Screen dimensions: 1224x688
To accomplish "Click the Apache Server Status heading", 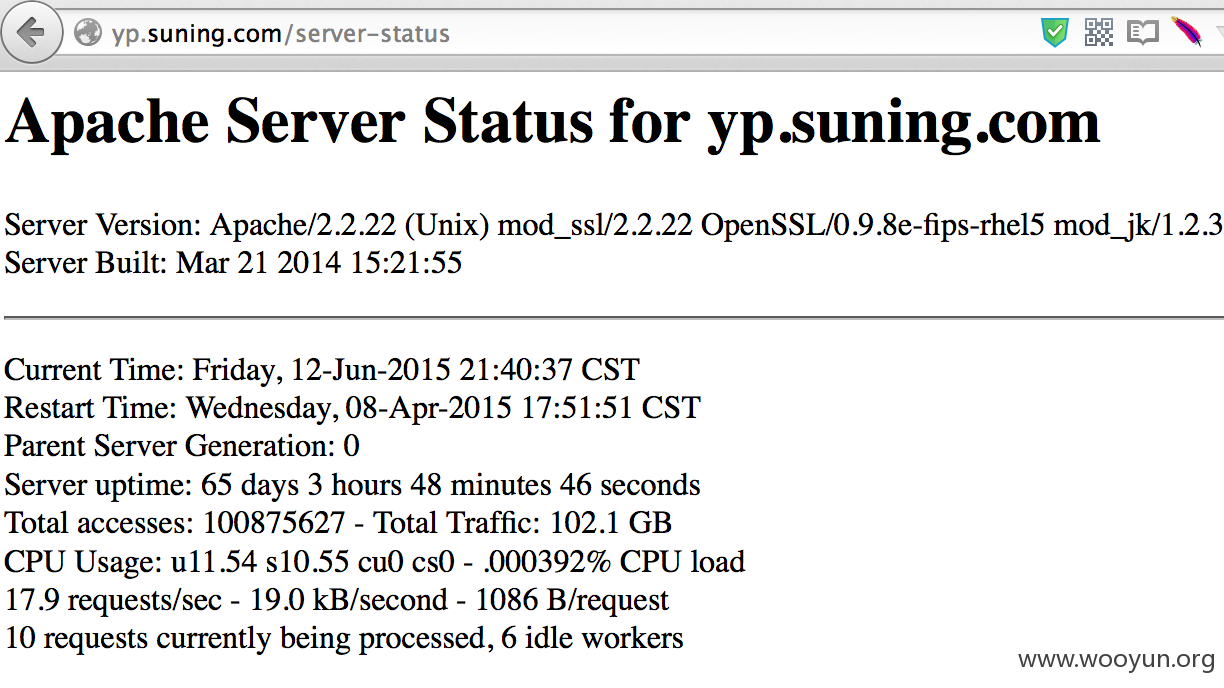I will click(552, 124).
